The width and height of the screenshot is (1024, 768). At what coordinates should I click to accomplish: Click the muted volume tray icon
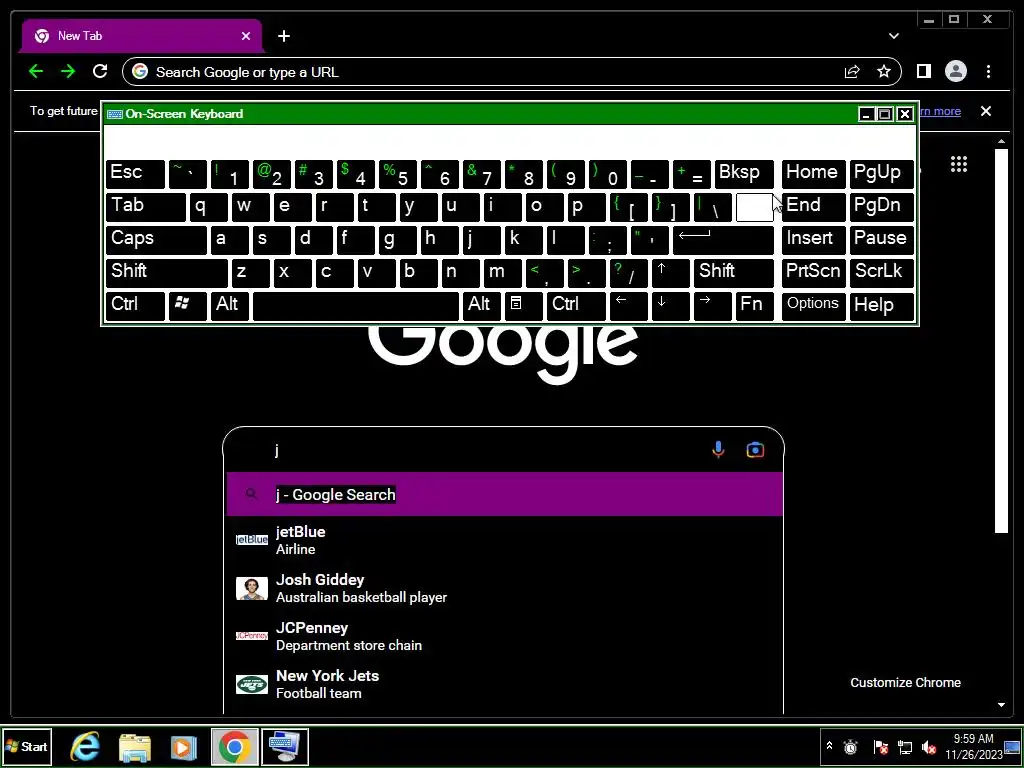pyautogui.click(x=929, y=746)
